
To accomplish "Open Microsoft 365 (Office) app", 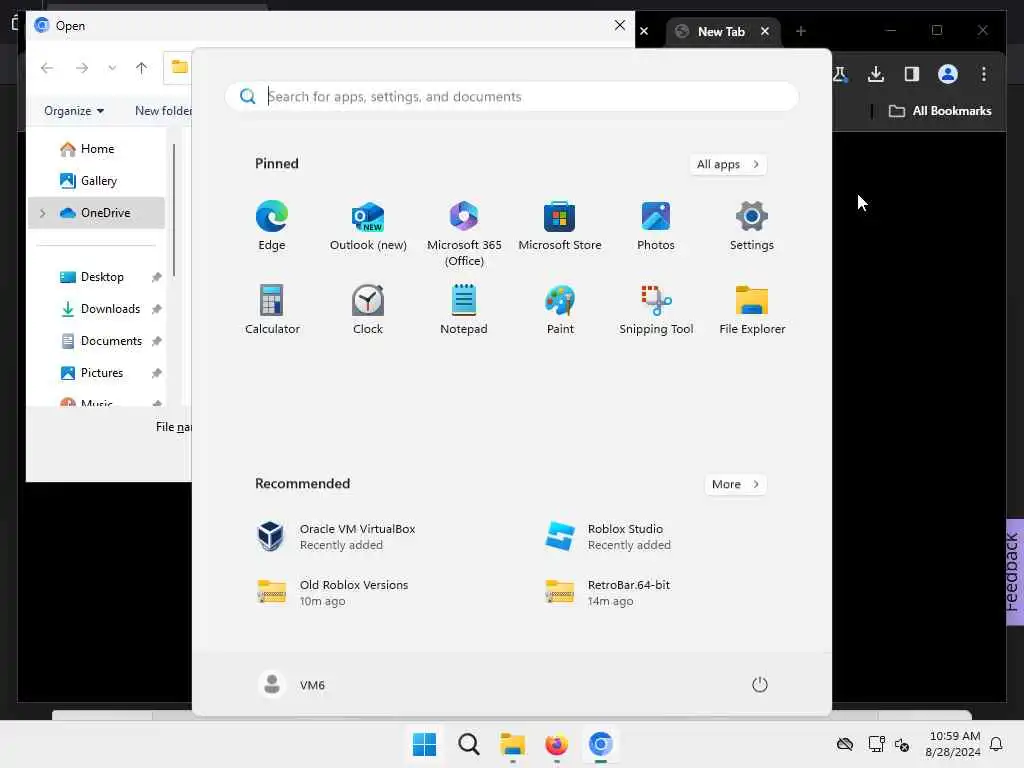I will (464, 234).
